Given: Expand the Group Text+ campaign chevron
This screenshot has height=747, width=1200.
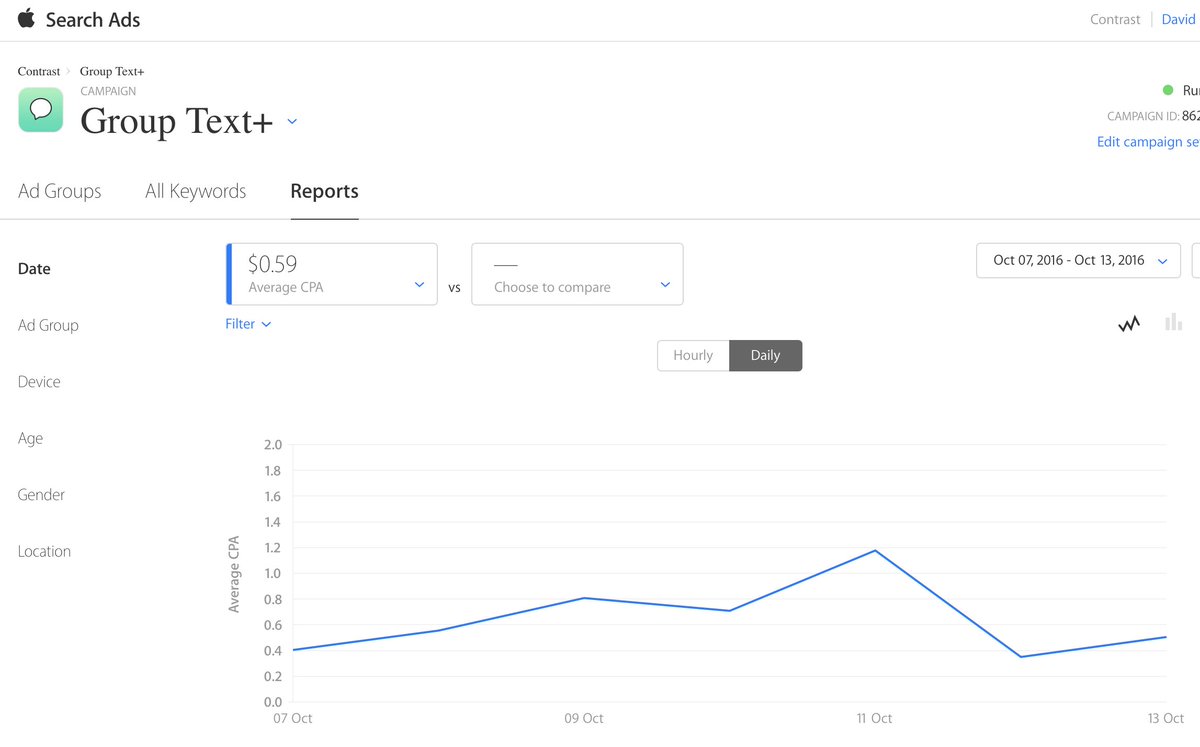Looking at the screenshot, I should (292, 121).
